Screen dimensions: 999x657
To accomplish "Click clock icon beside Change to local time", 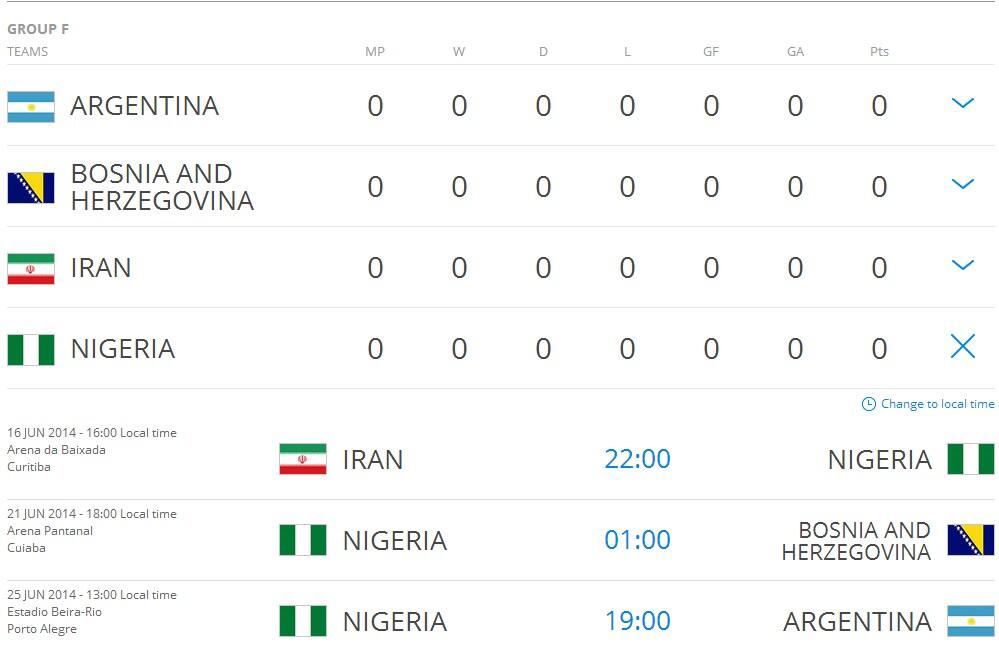I will (869, 405).
